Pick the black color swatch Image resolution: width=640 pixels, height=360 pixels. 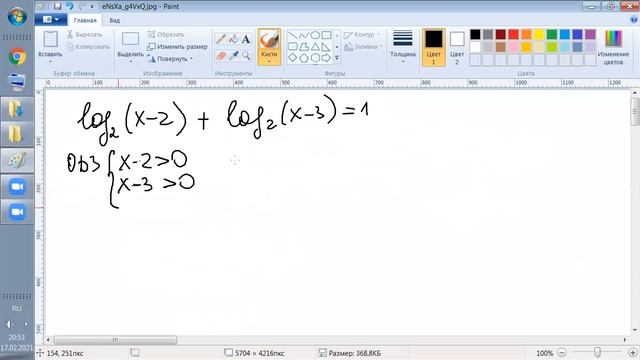[x=475, y=34]
